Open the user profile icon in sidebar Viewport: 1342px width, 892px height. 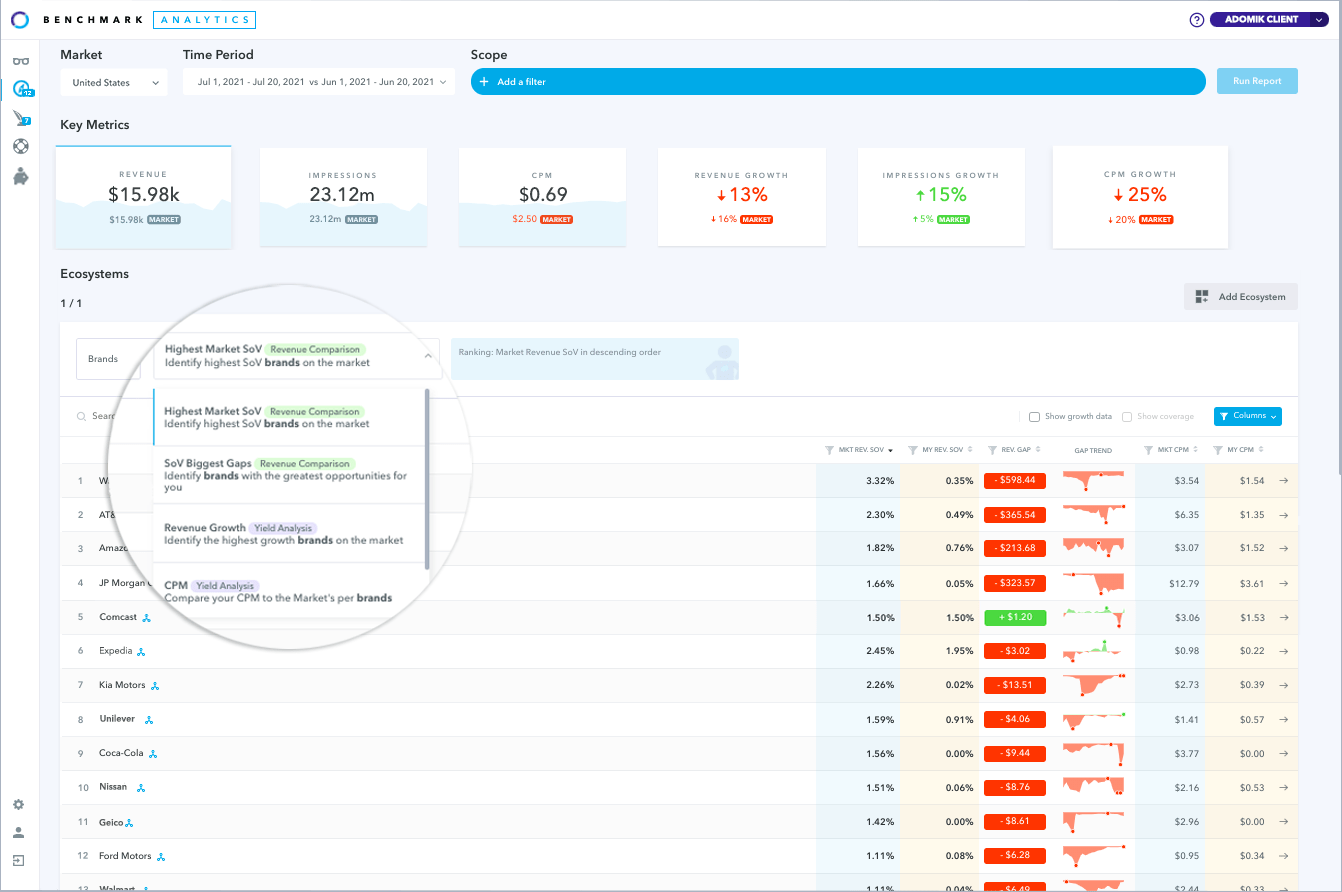coord(18,832)
